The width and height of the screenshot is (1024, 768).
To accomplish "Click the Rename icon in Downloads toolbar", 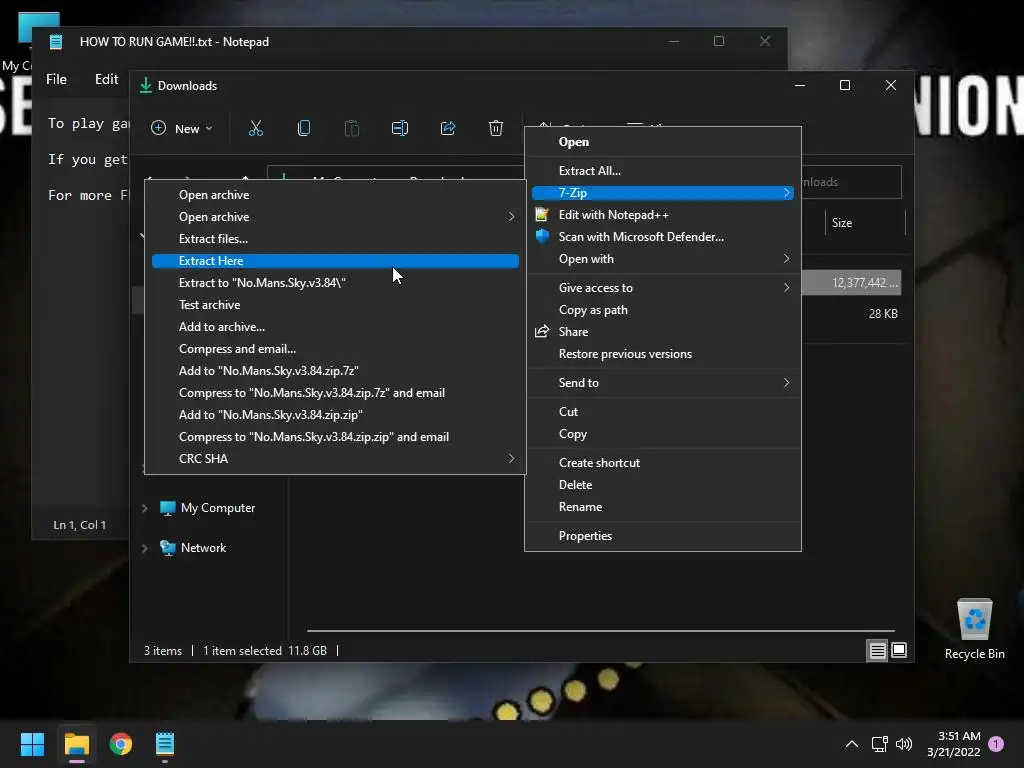I will pyautogui.click(x=400, y=128).
